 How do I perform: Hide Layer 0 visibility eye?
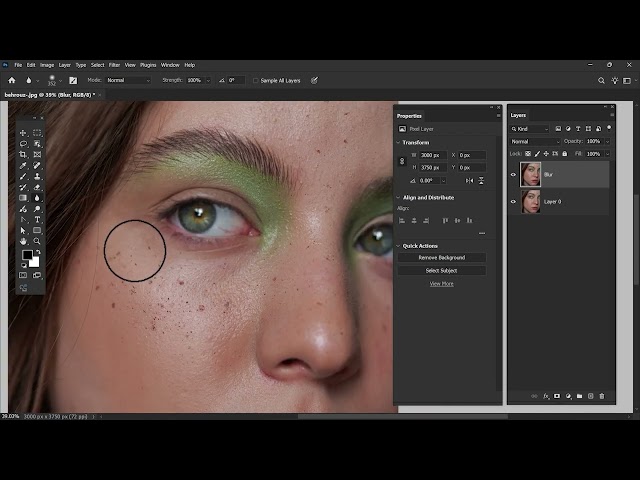click(x=513, y=202)
